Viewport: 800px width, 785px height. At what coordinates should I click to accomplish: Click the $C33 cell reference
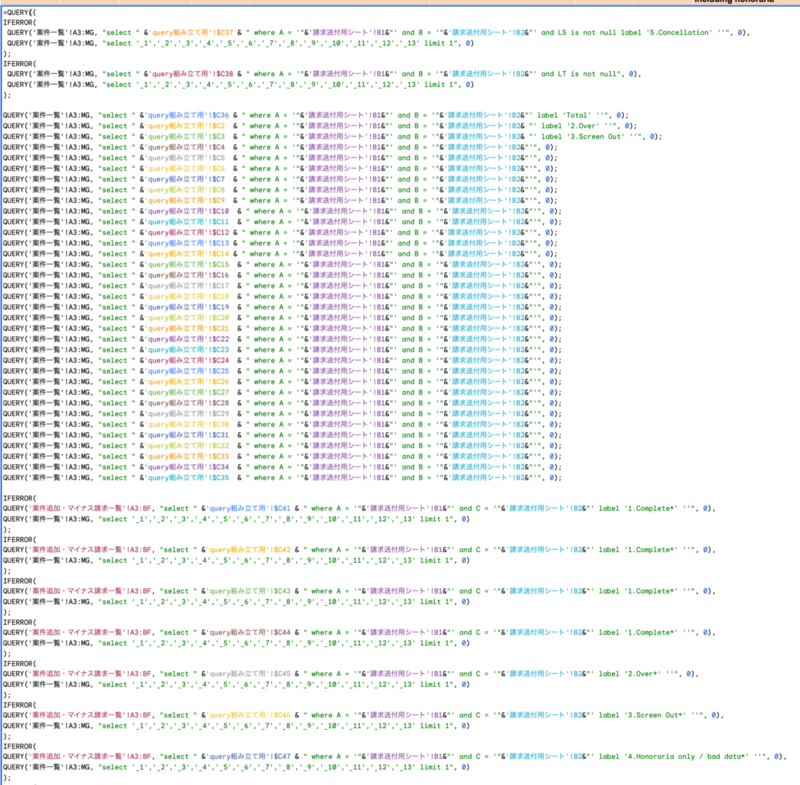pos(218,457)
